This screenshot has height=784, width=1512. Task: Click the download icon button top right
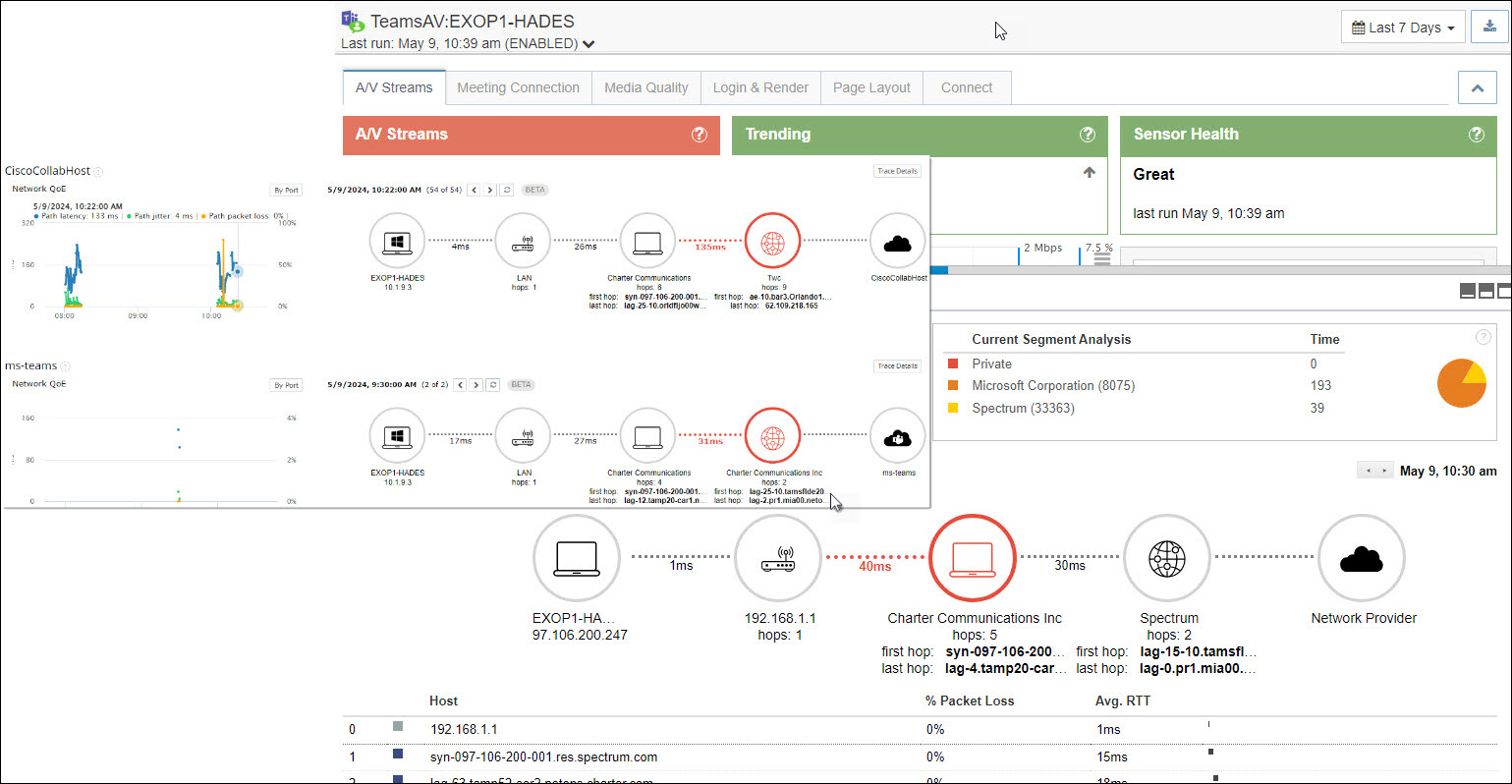click(1489, 28)
